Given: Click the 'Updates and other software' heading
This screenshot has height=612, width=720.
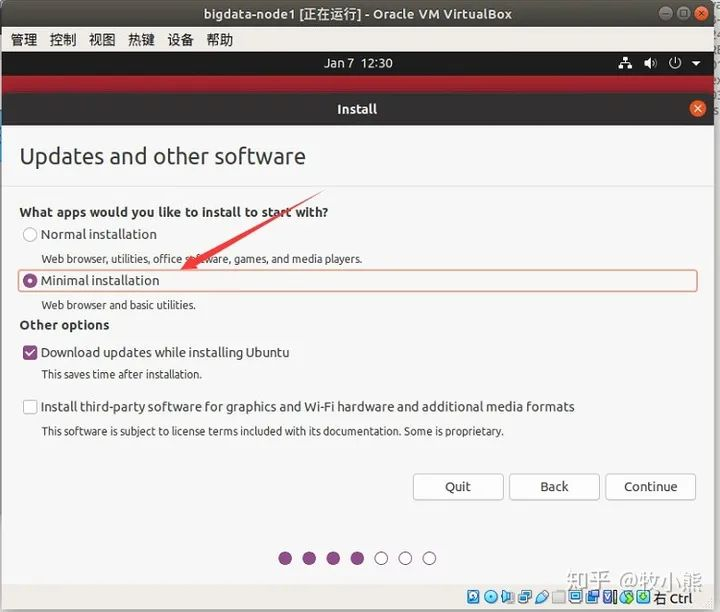Looking at the screenshot, I should tap(163, 157).
